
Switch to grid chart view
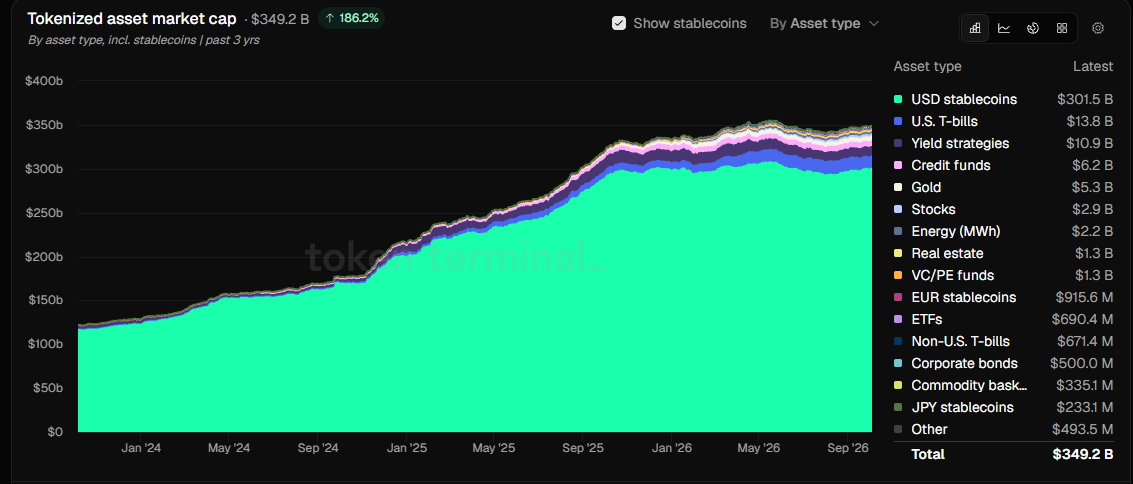coord(1061,28)
